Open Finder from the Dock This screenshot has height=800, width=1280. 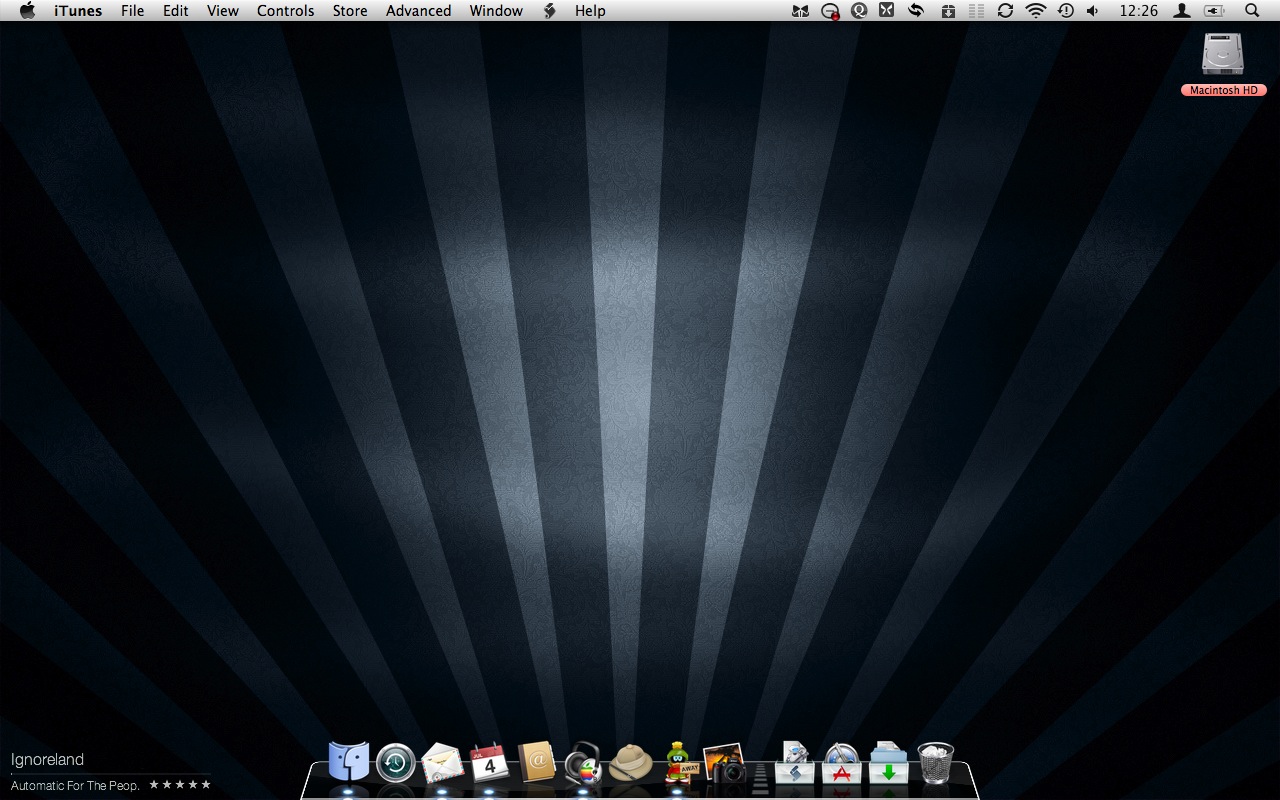coord(349,762)
